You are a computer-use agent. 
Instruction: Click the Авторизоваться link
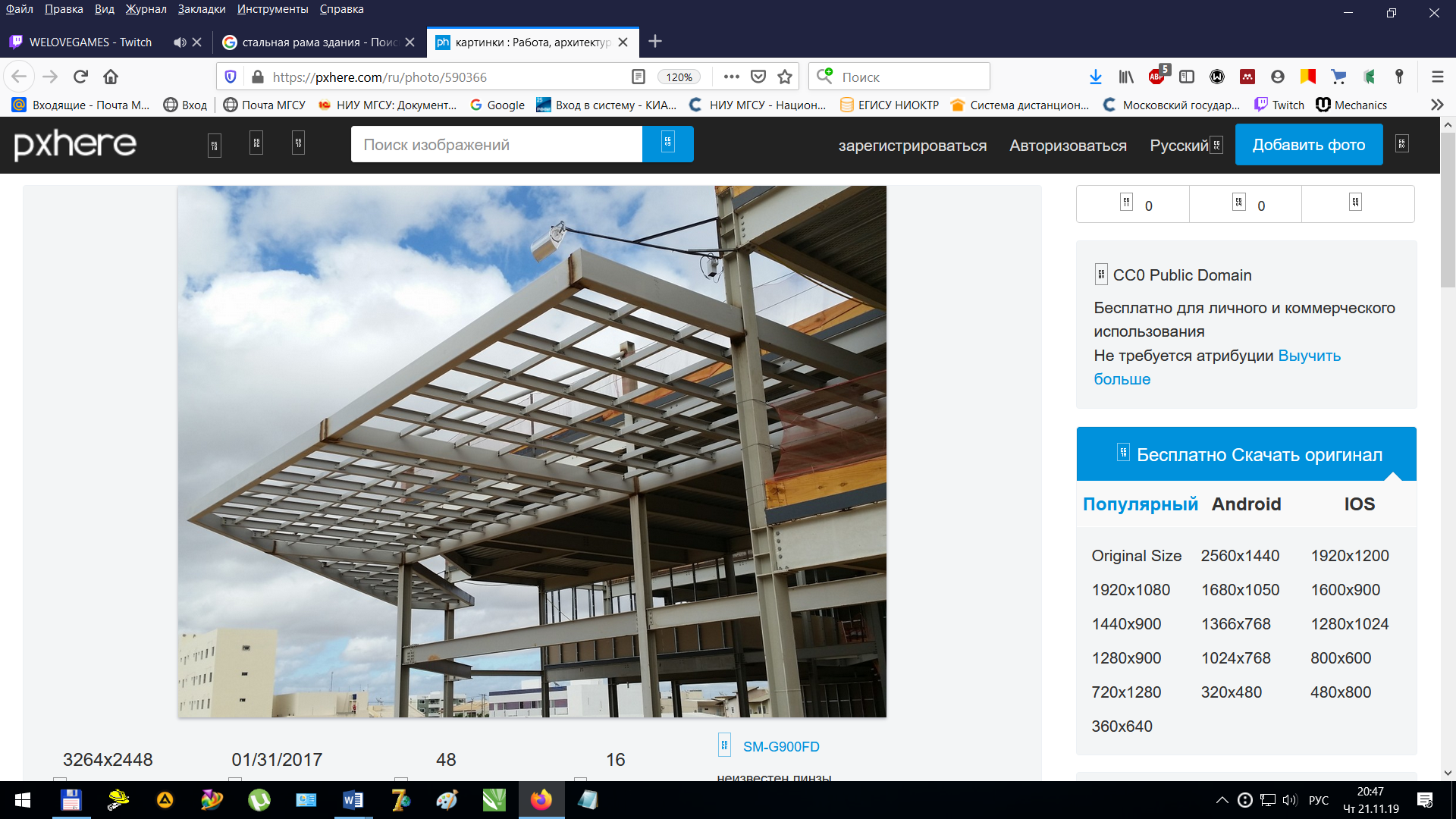pyautogui.click(x=1068, y=146)
